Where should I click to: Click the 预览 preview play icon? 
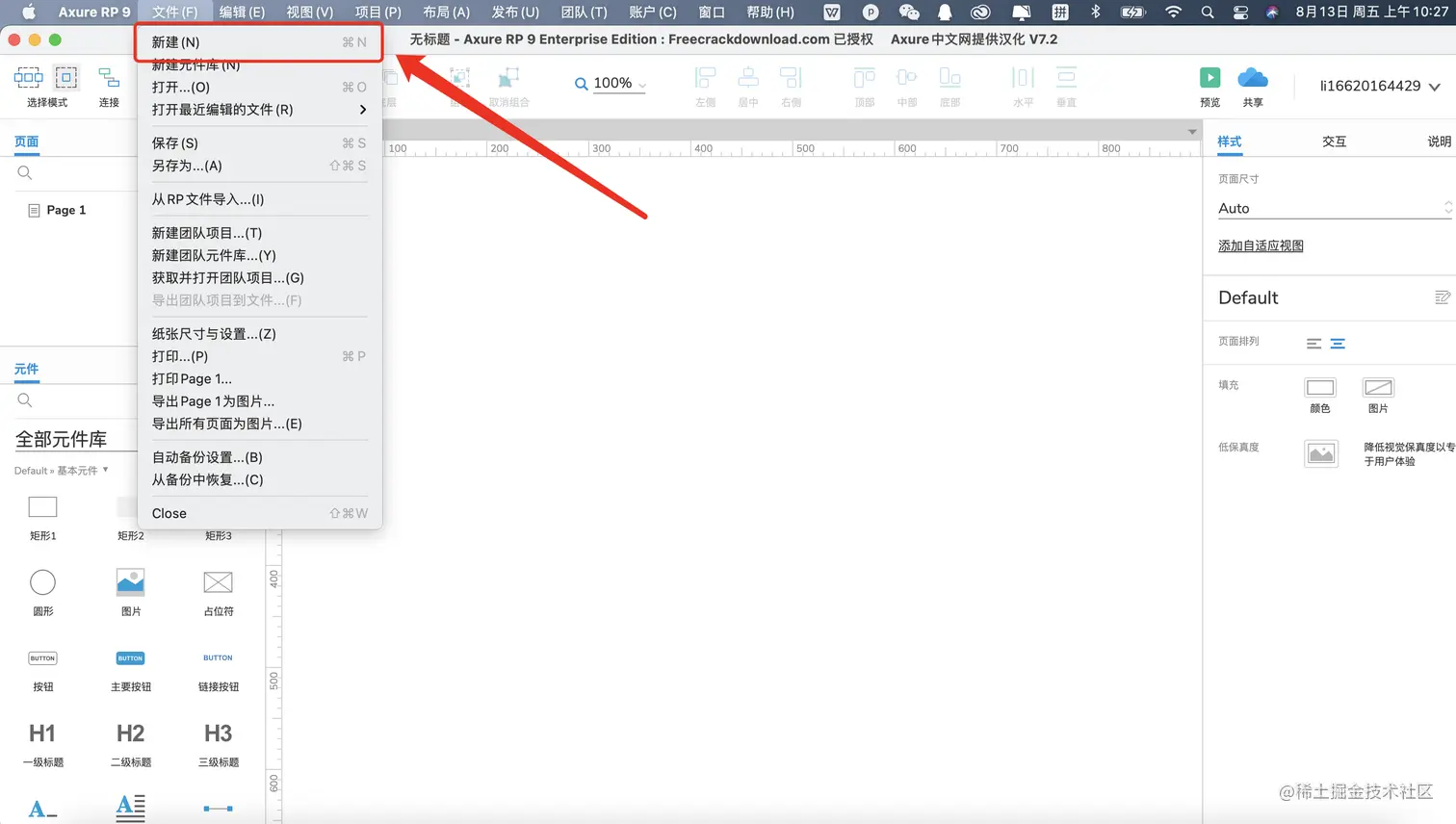1210,78
